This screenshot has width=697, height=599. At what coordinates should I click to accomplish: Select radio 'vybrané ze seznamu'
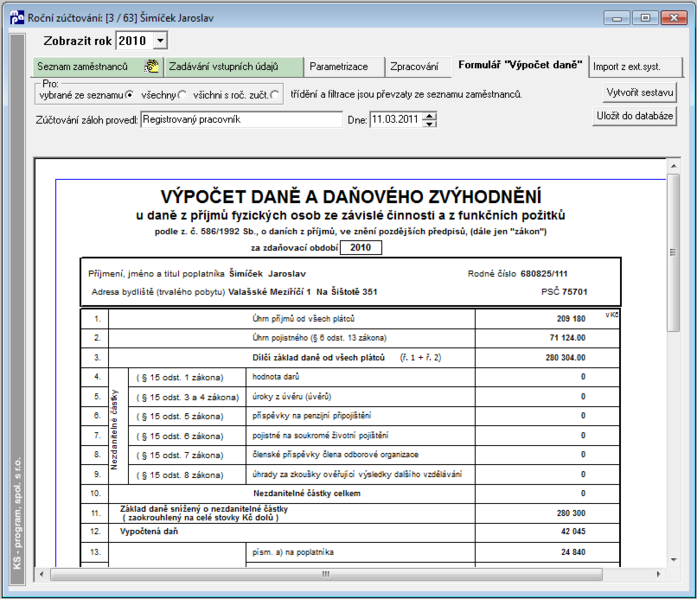click(129, 95)
